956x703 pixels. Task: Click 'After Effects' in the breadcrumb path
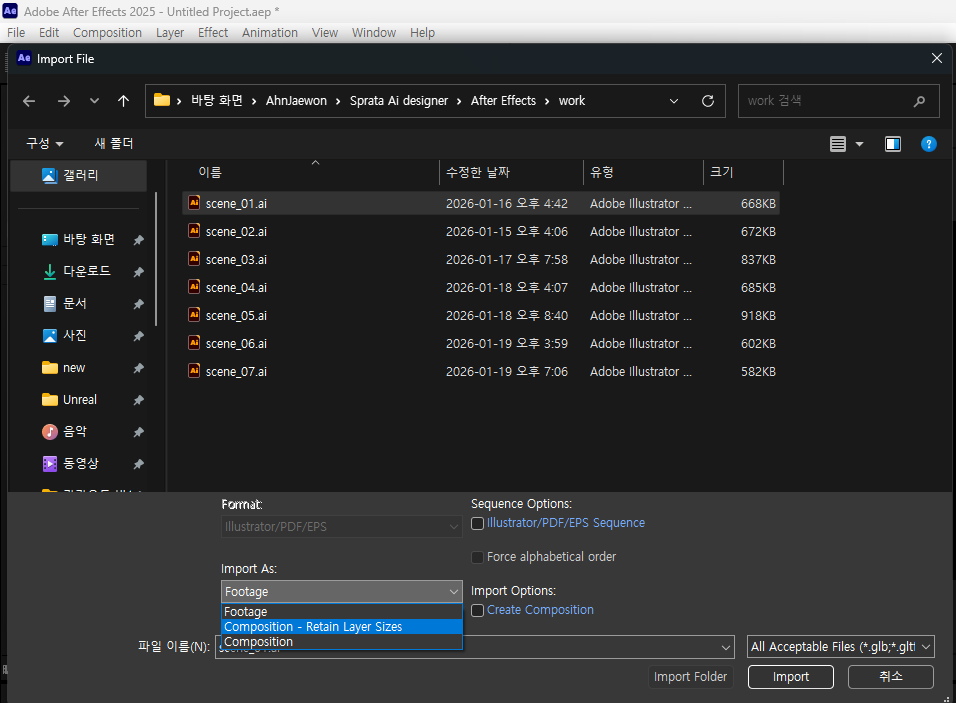(x=503, y=101)
